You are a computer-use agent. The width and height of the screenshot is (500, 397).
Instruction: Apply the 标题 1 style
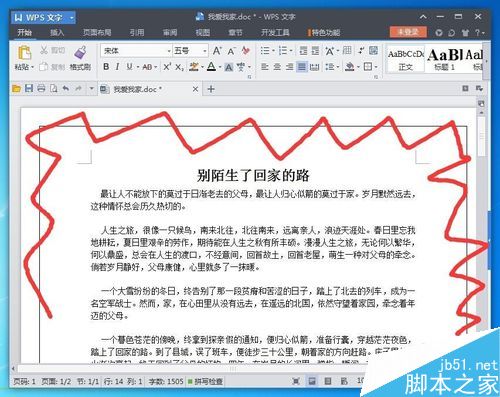coord(445,59)
